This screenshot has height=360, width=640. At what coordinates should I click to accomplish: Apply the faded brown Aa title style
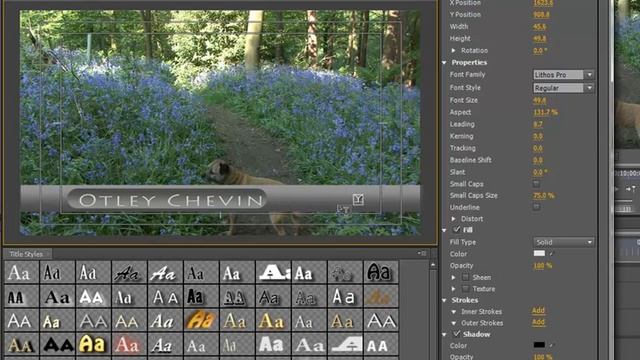[381, 296]
